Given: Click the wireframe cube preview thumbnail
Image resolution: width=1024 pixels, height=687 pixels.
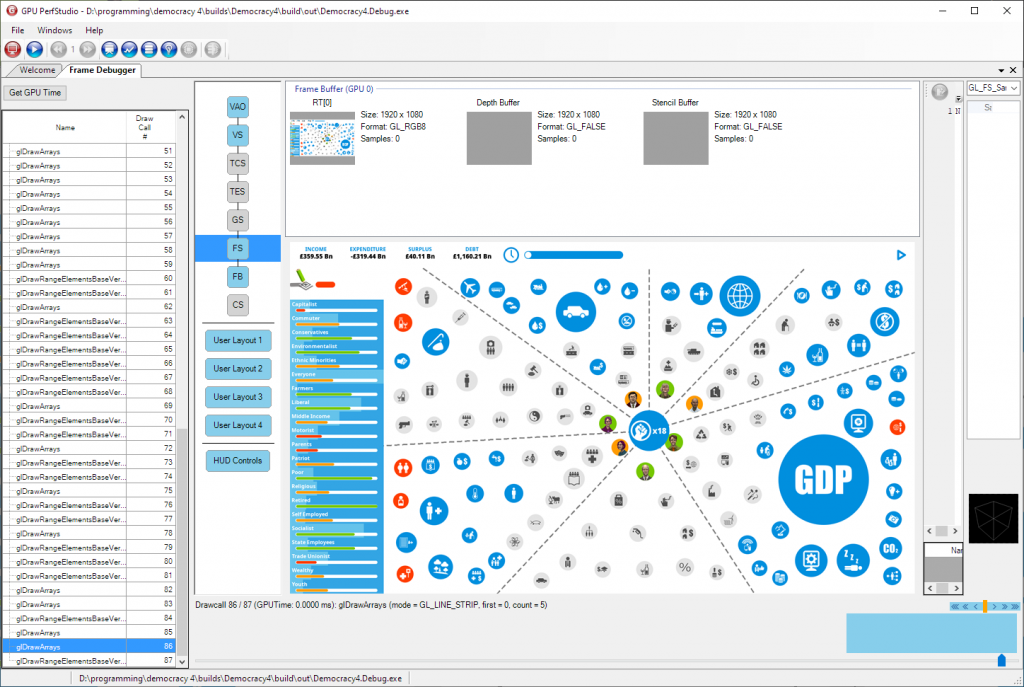Looking at the screenshot, I should coord(993,519).
